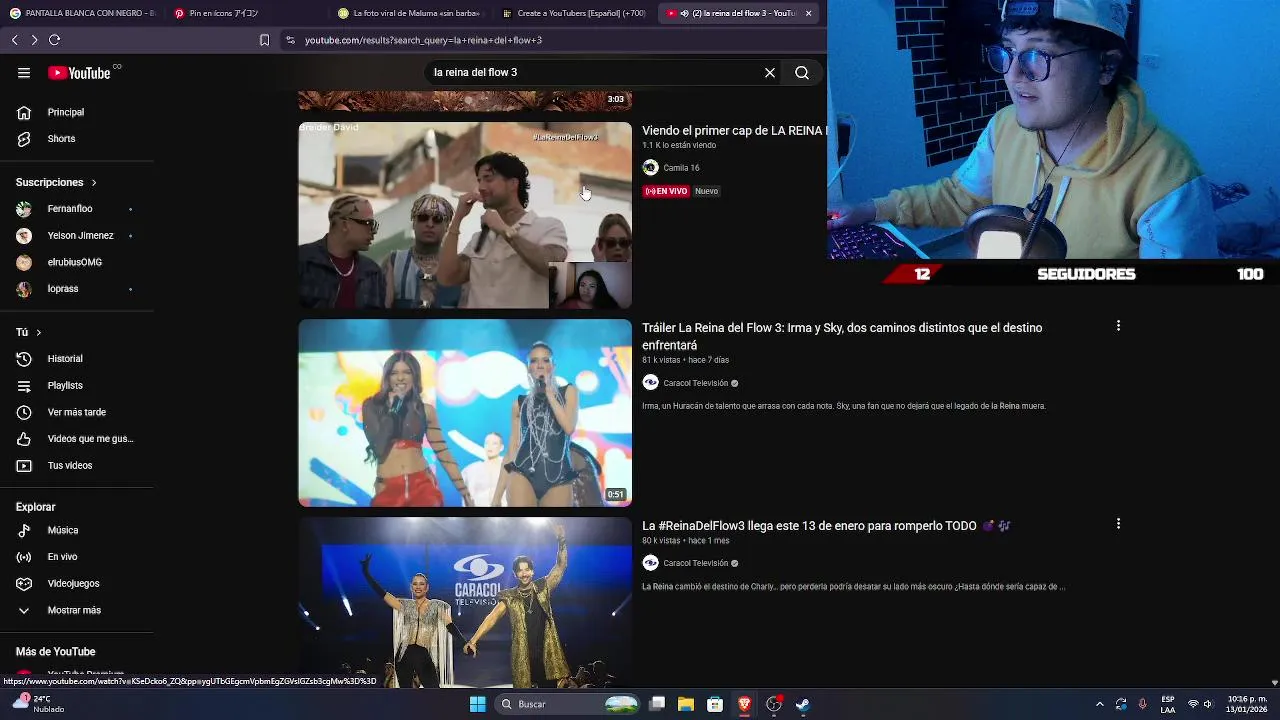
Task: Show hidden system tray icons
Action: 1100,704
